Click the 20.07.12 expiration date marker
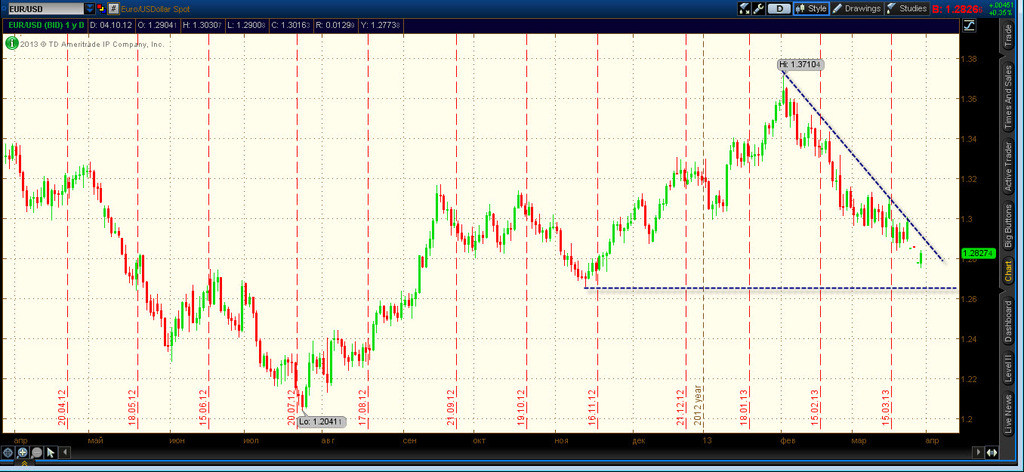1024x472 pixels. (291, 407)
